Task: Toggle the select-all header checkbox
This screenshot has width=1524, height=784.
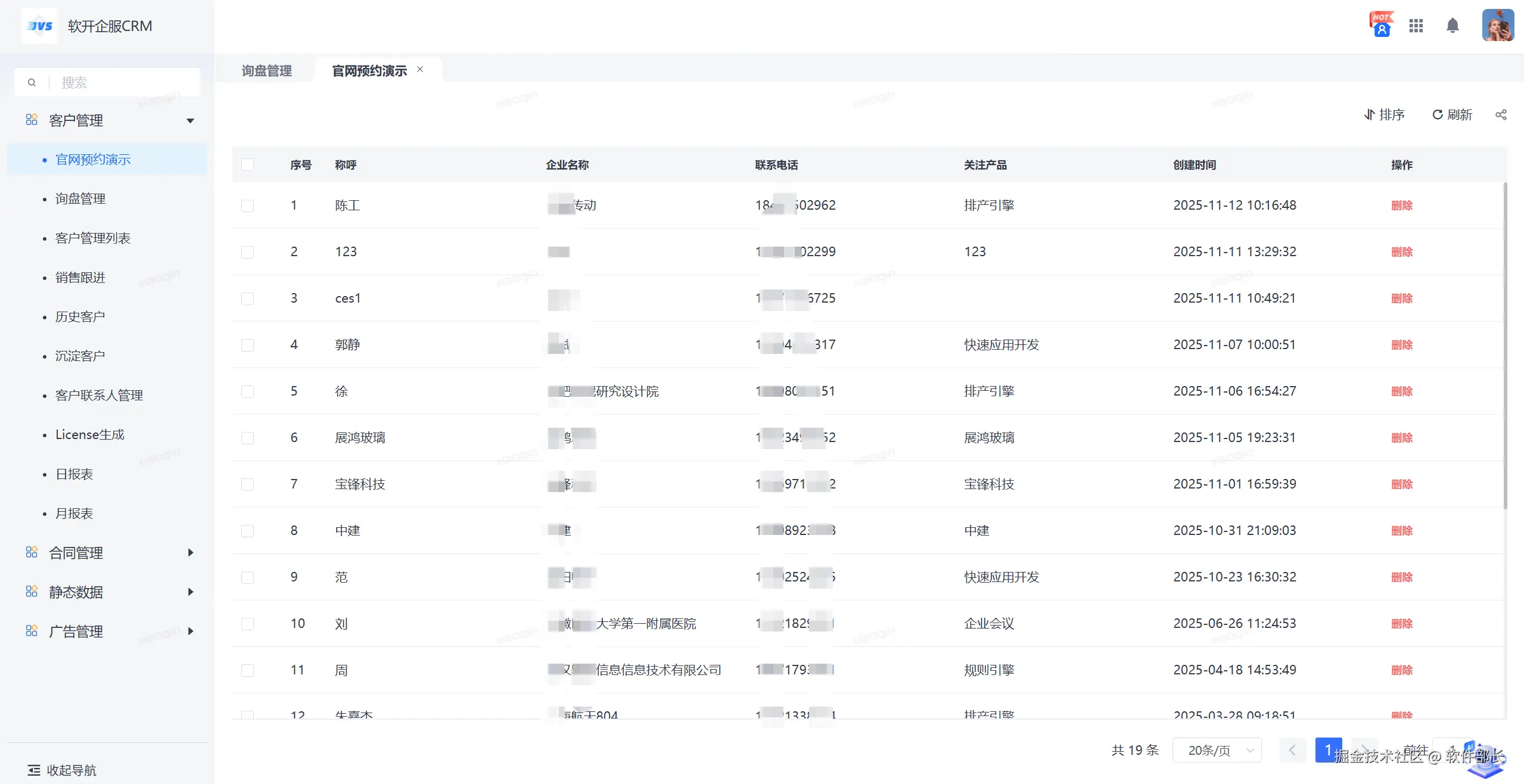Action: (x=247, y=164)
